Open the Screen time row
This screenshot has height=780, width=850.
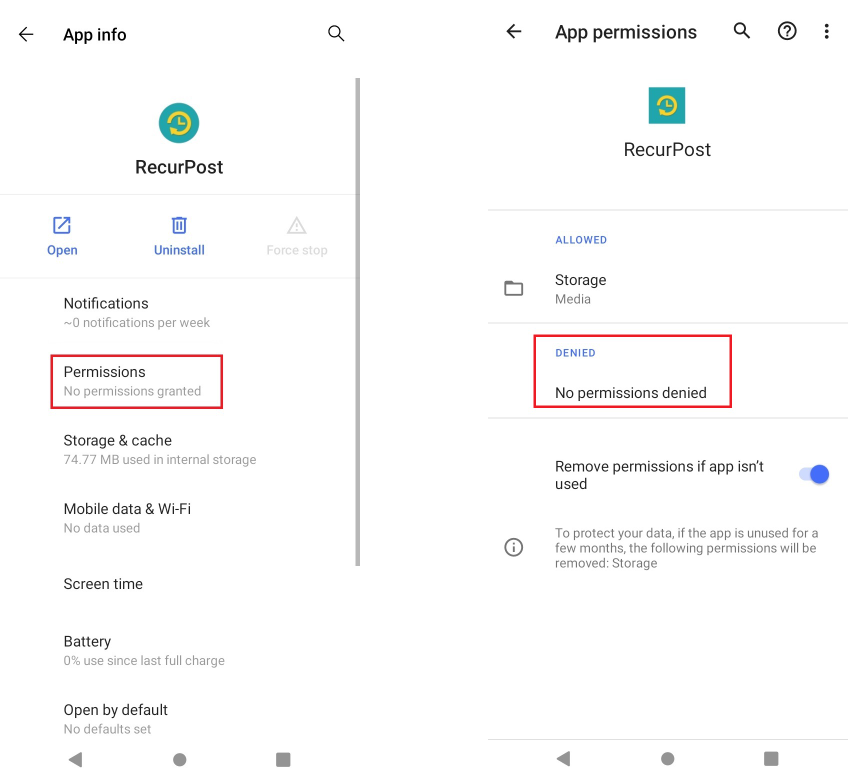pos(179,584)
